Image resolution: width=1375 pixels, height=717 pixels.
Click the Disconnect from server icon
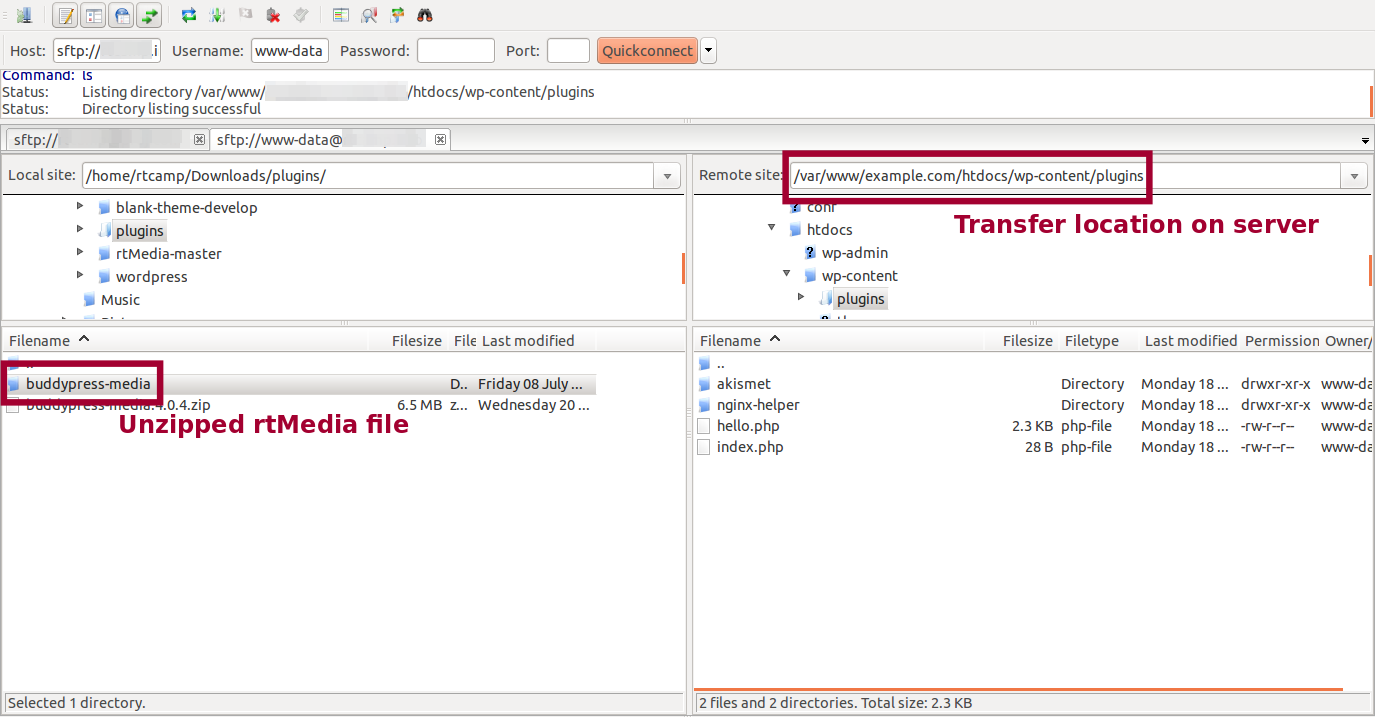click(273, 15)
